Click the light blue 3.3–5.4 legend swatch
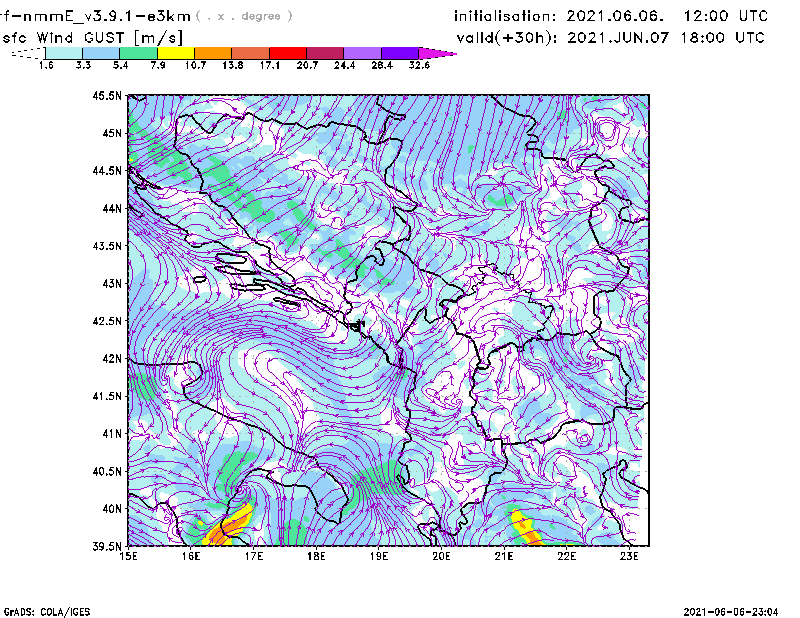Screen dimensions: 800x618 [101, 53]
